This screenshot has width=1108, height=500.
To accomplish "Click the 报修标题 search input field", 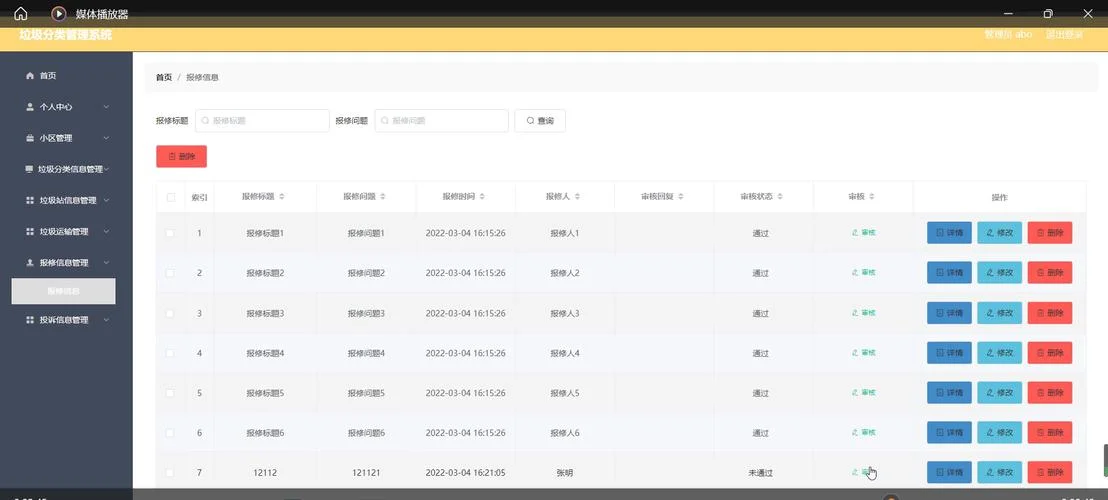I will [262, 121].
